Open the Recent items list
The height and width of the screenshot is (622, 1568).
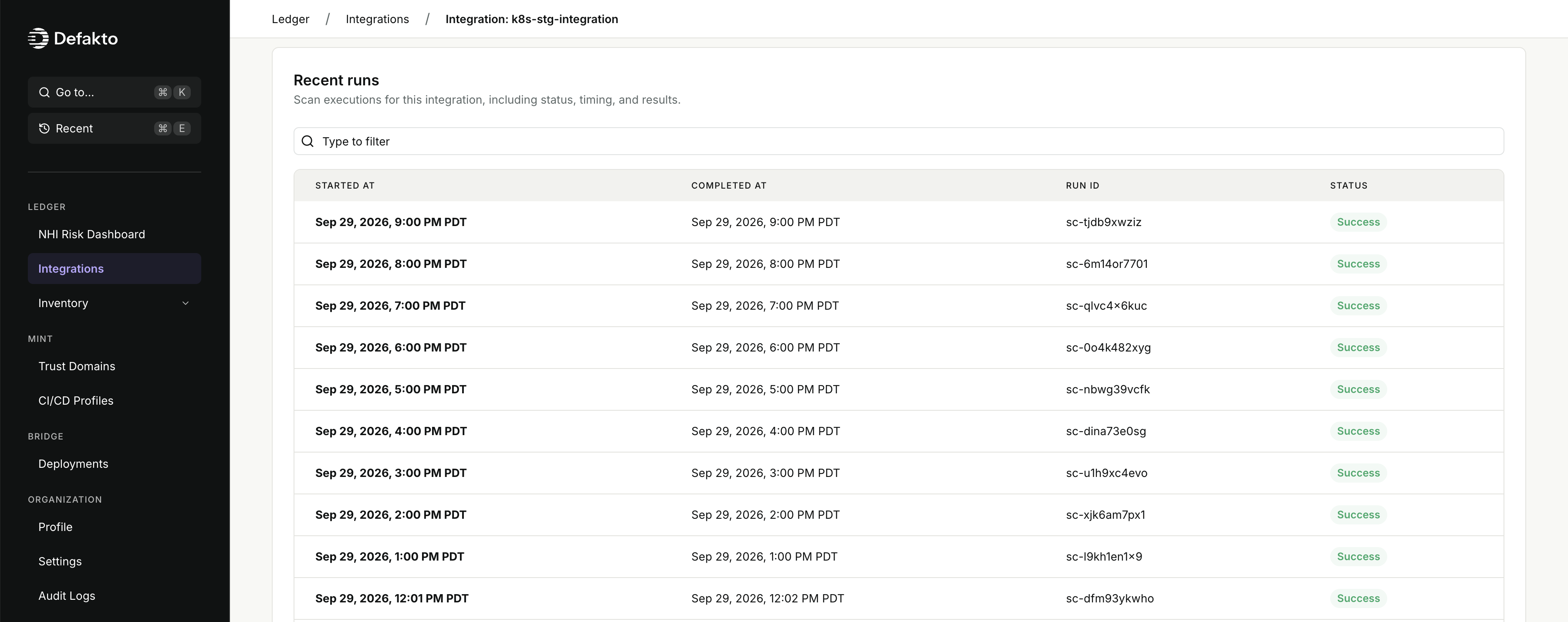(x=115, y=128)
